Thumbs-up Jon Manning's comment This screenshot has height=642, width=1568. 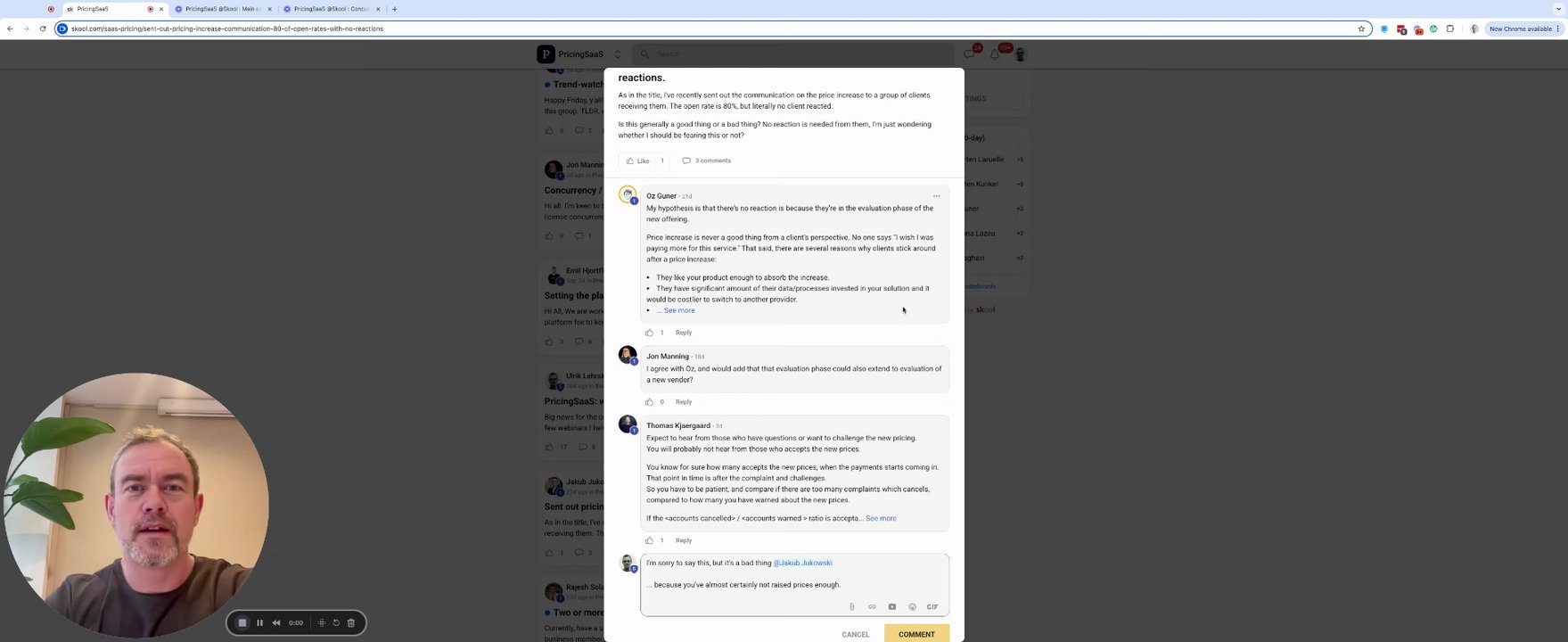pyautogui.click(x=649, y=402)
